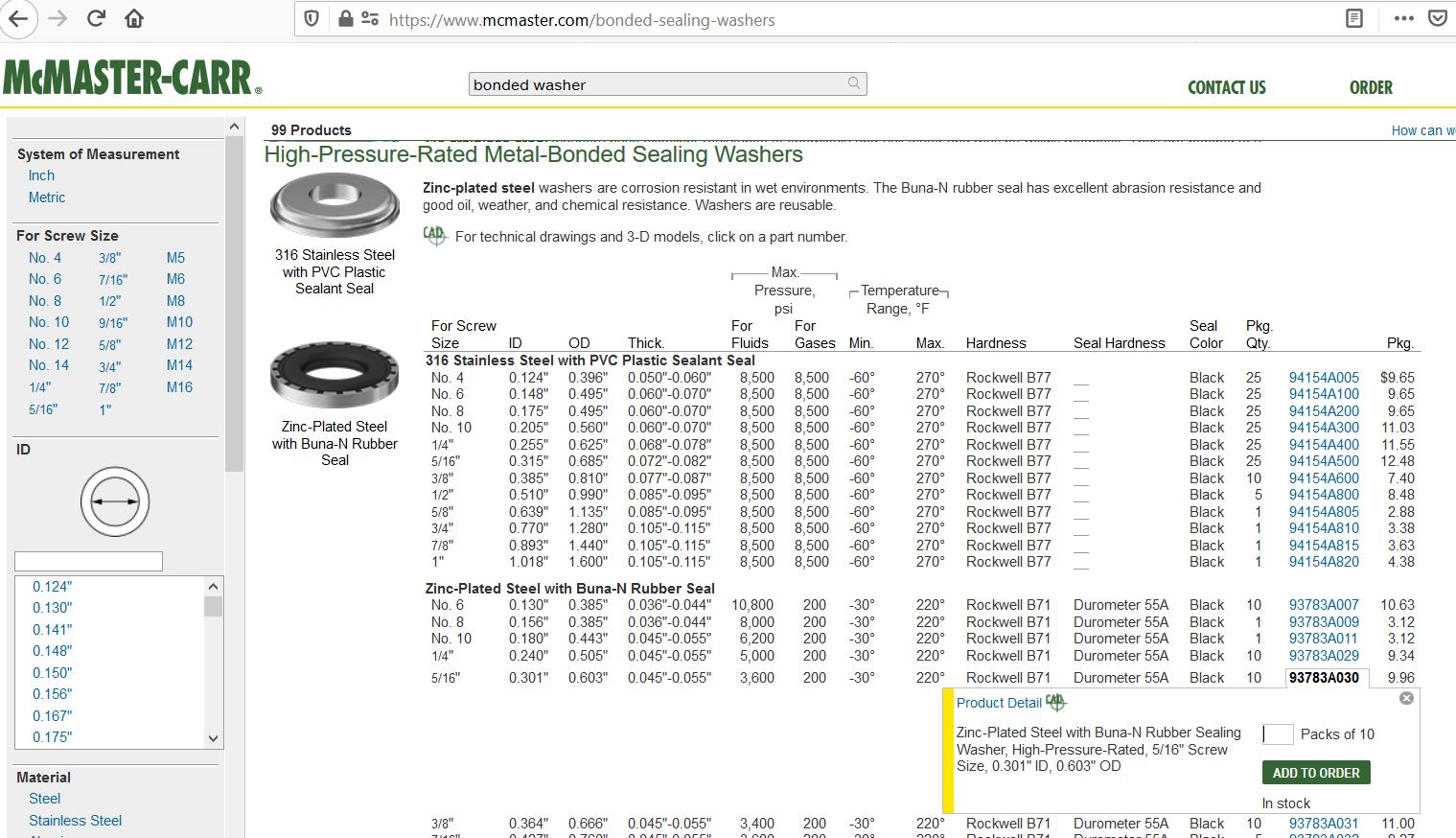Open the Product Detail link
The height and width of the screenshot is (838, 1456).
(x=999, y=703)
